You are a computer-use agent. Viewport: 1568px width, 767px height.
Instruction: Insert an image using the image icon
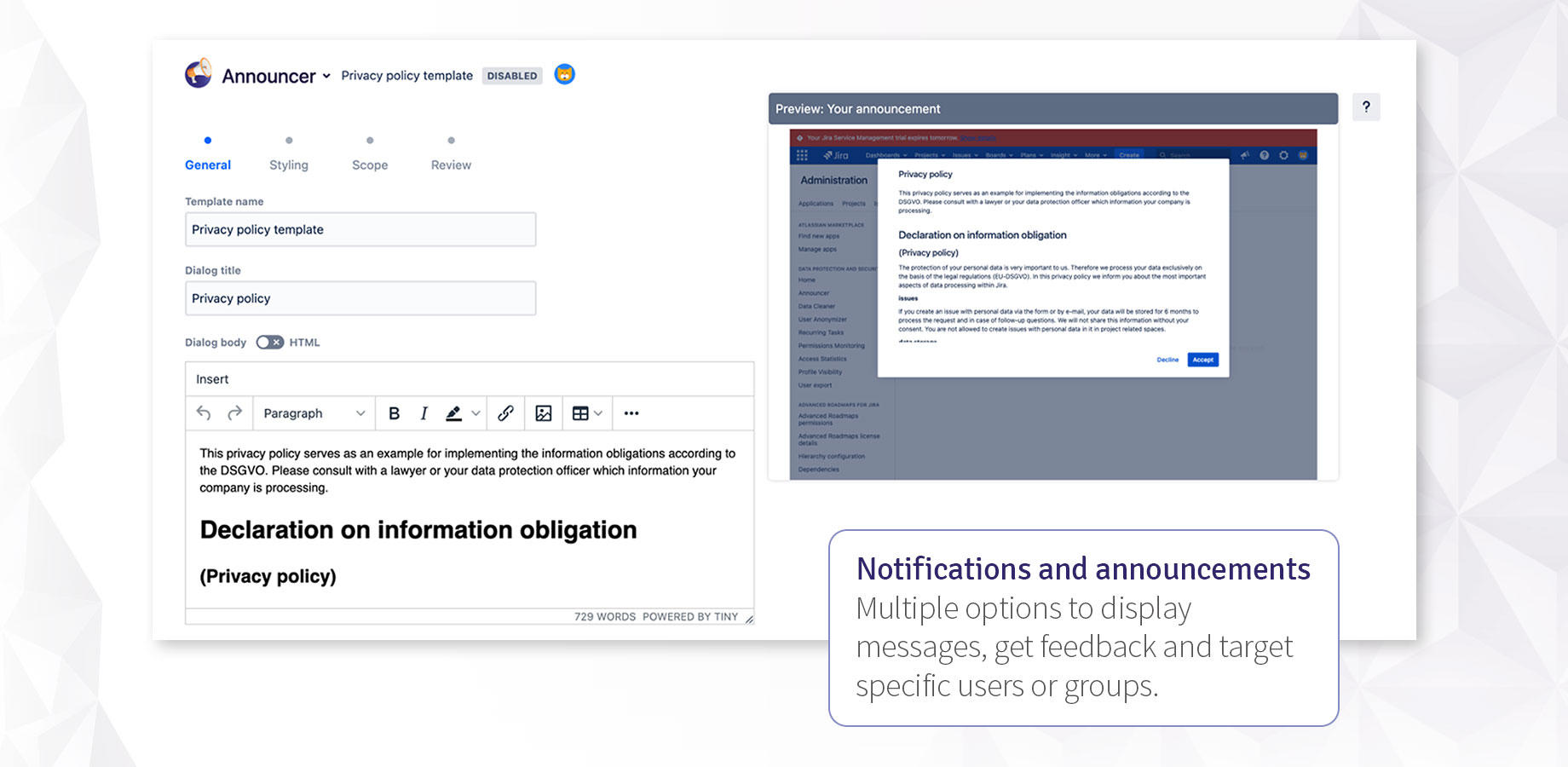coord(543,413)
